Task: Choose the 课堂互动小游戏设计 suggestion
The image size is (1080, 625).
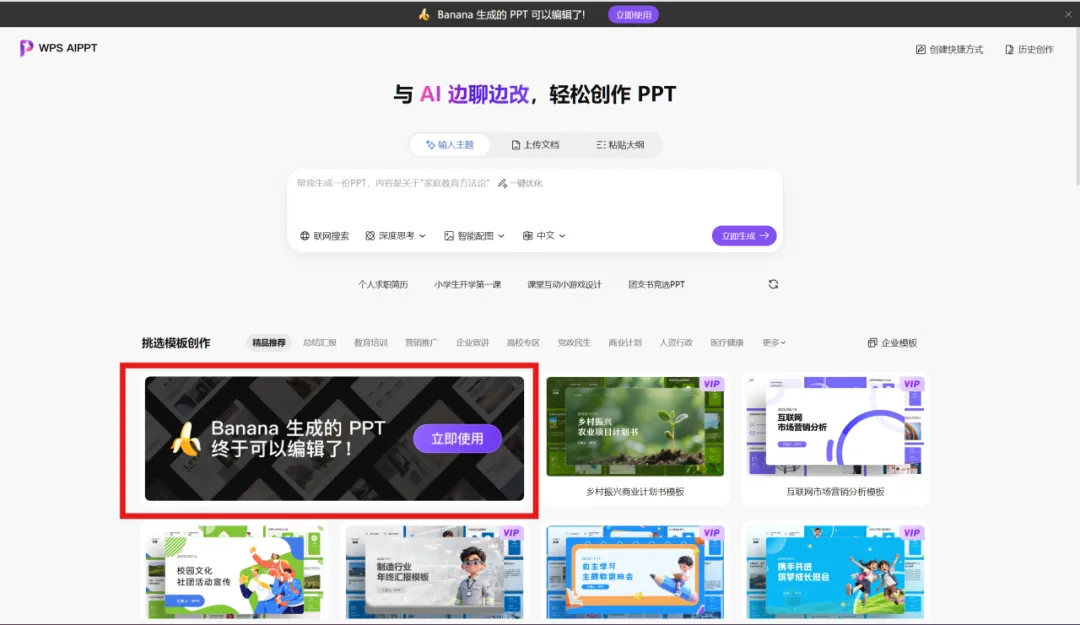Action: 564,285
